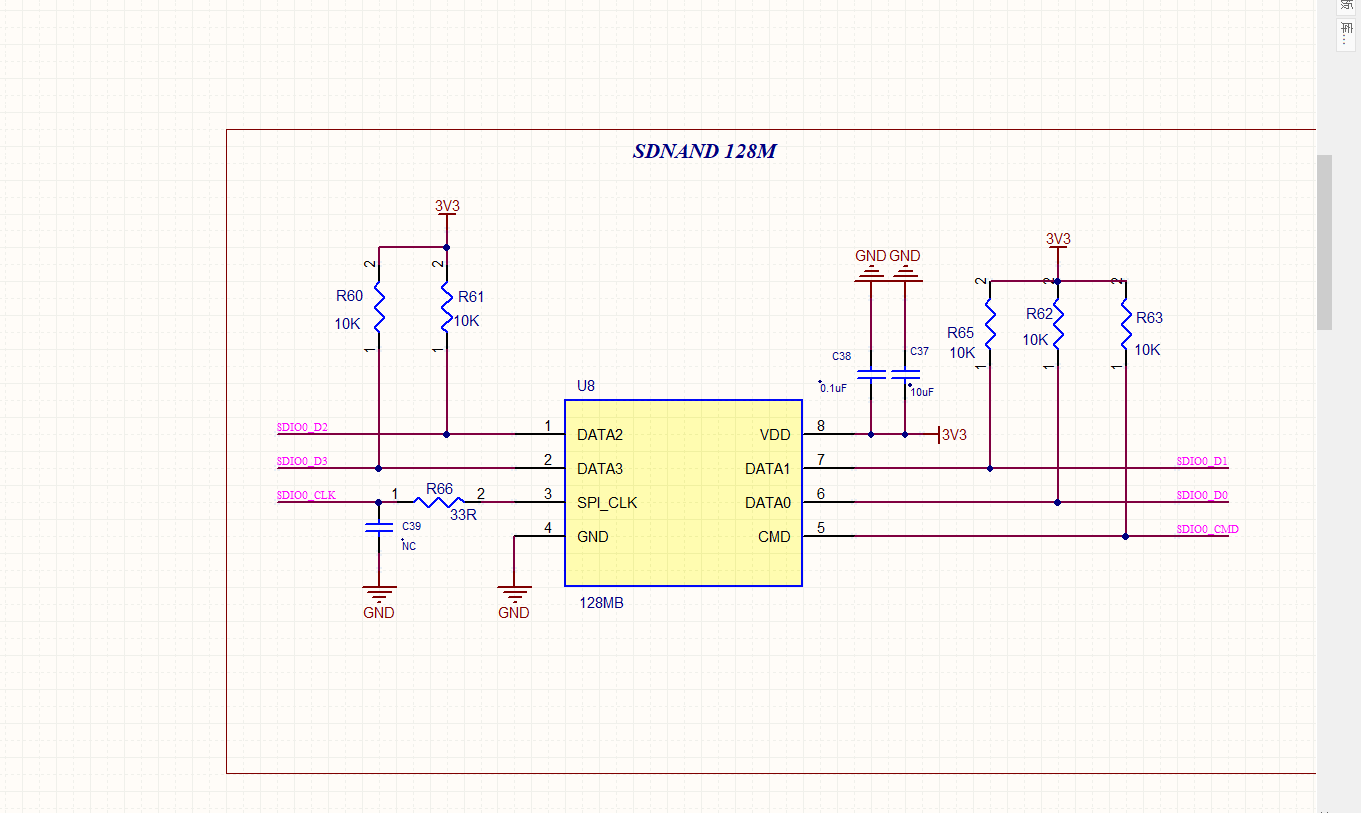Screen dimensions: 1361x813
Task: Select the SDIO0_CLK net label
Action: click(306, 495)
